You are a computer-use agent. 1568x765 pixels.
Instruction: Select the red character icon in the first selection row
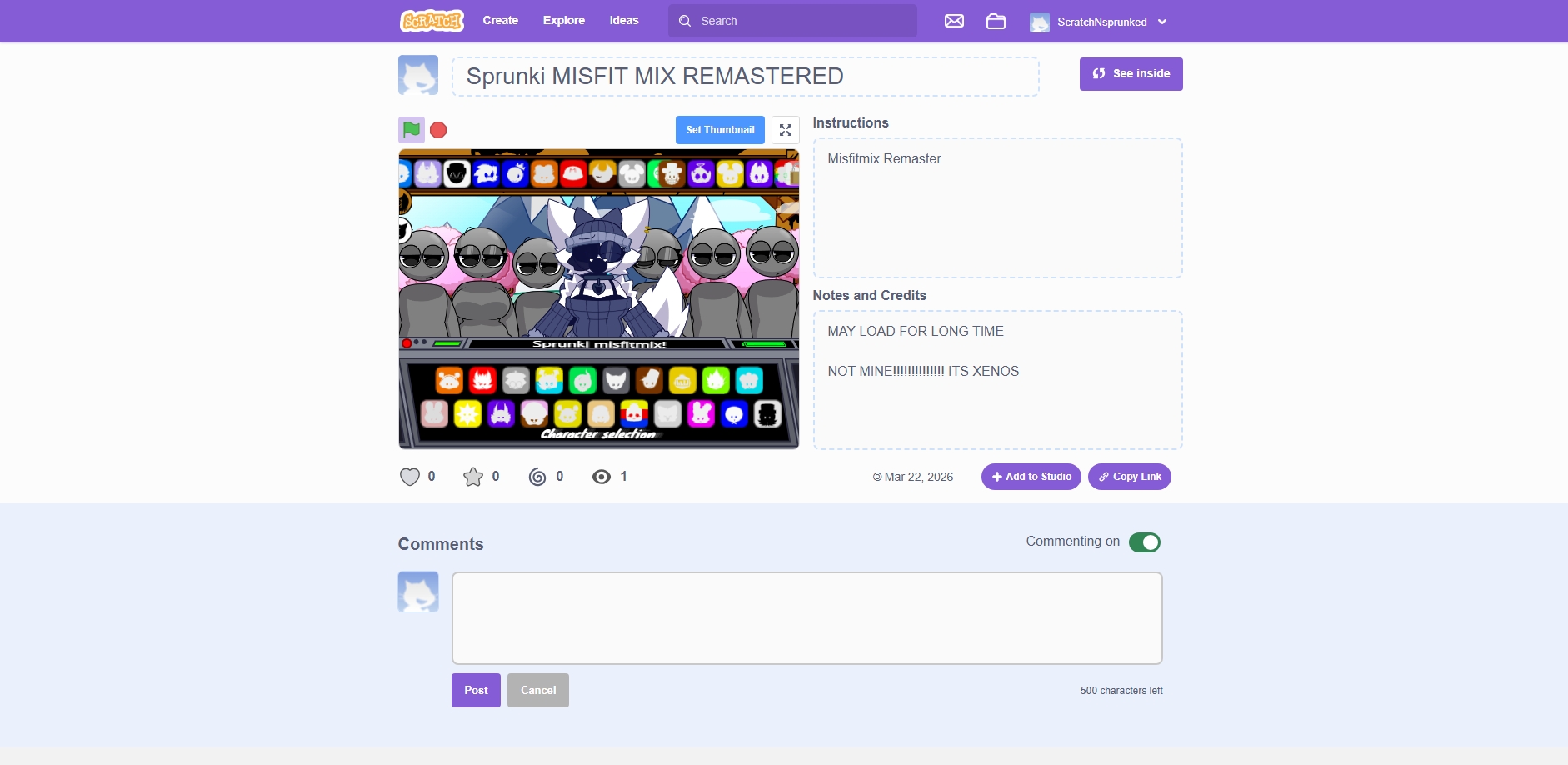[482, 380]
